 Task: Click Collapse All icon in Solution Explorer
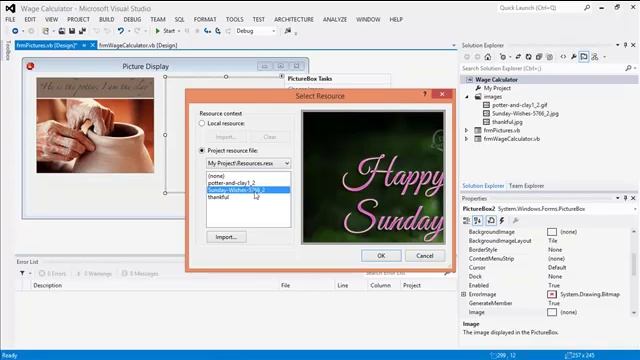539,57
